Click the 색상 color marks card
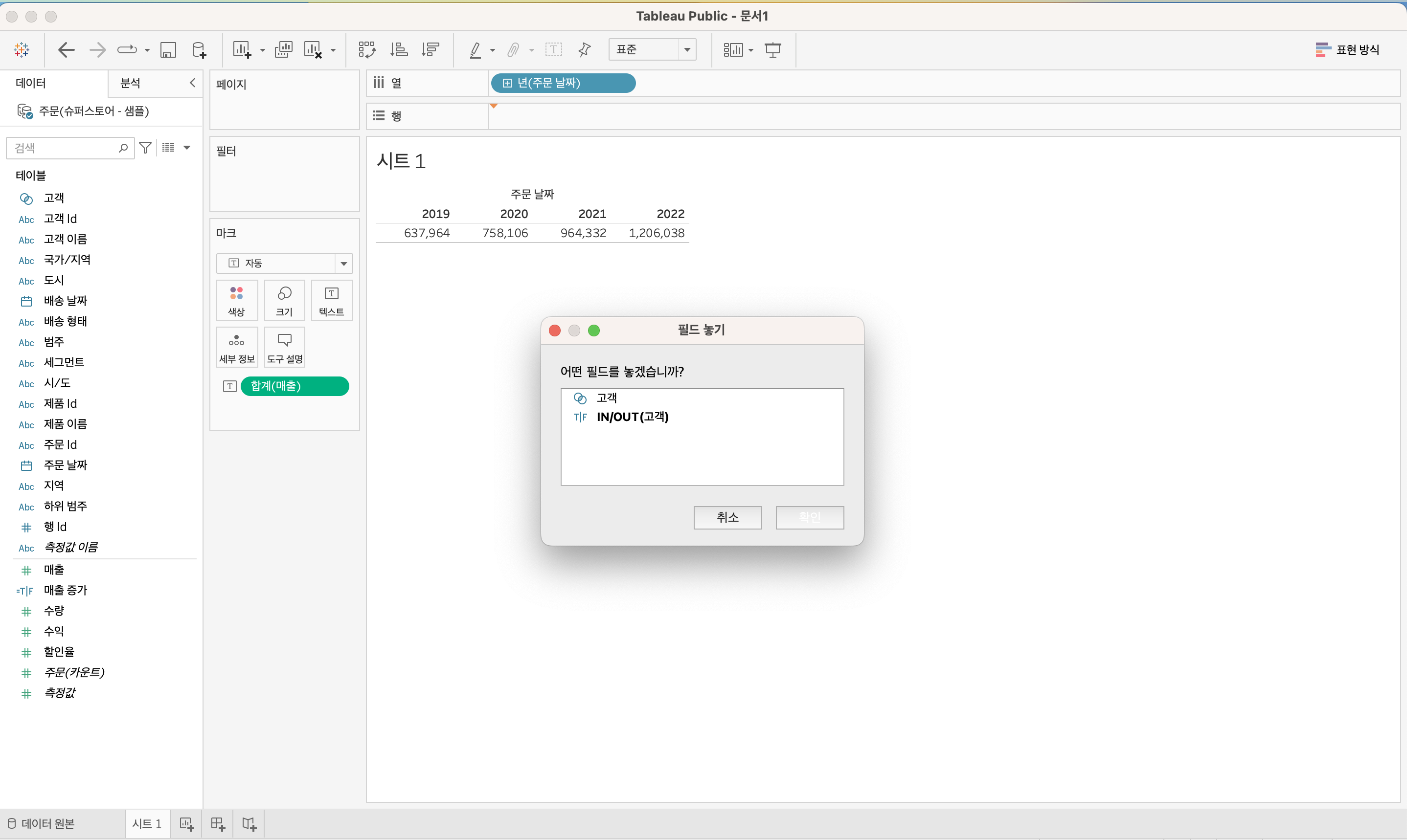The image size is (1407, 840). pyautogui.click(x=237, y=301)
